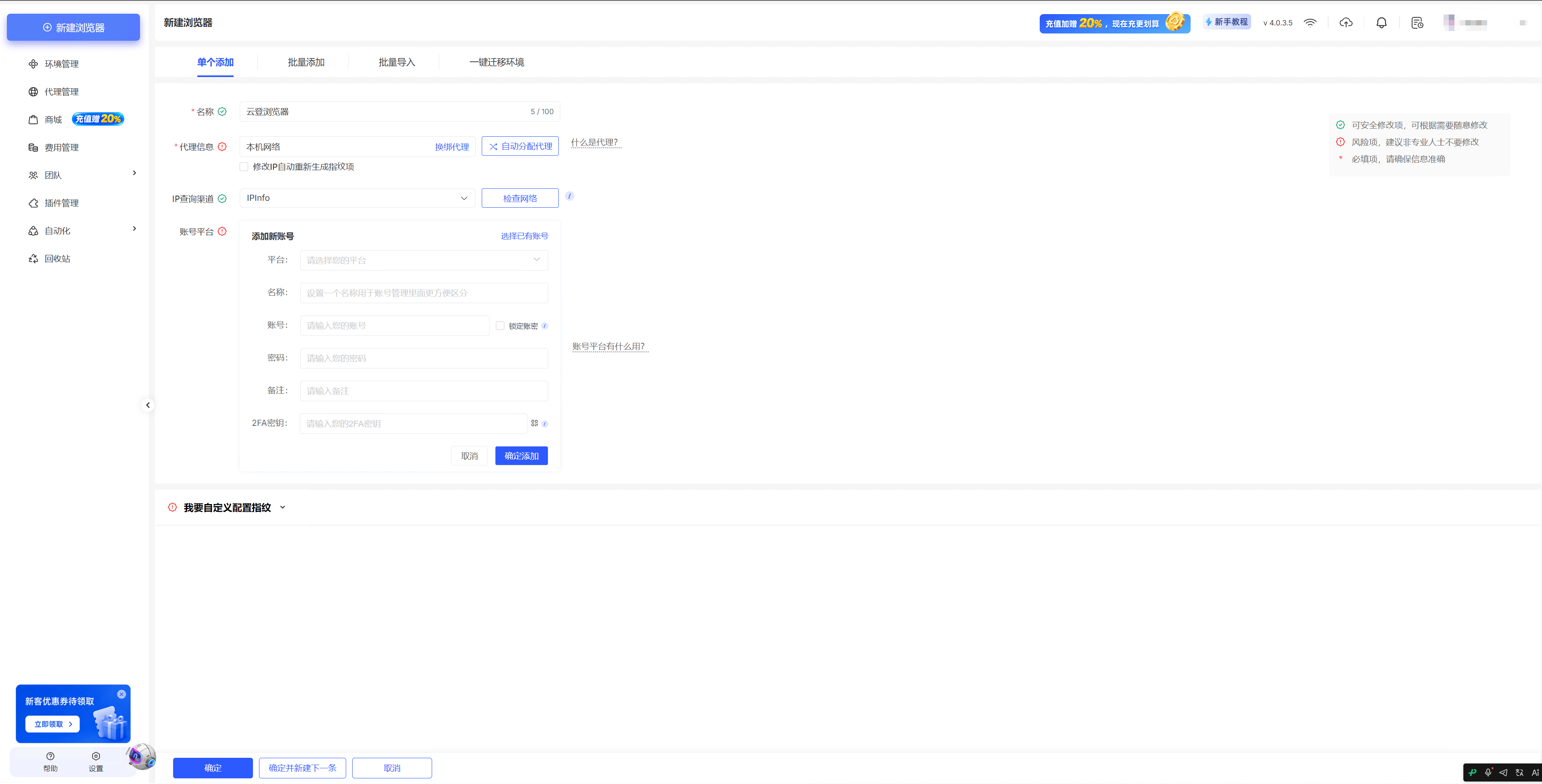
Task: Open 回收站 in the sidebar
Action: (57, 259)
